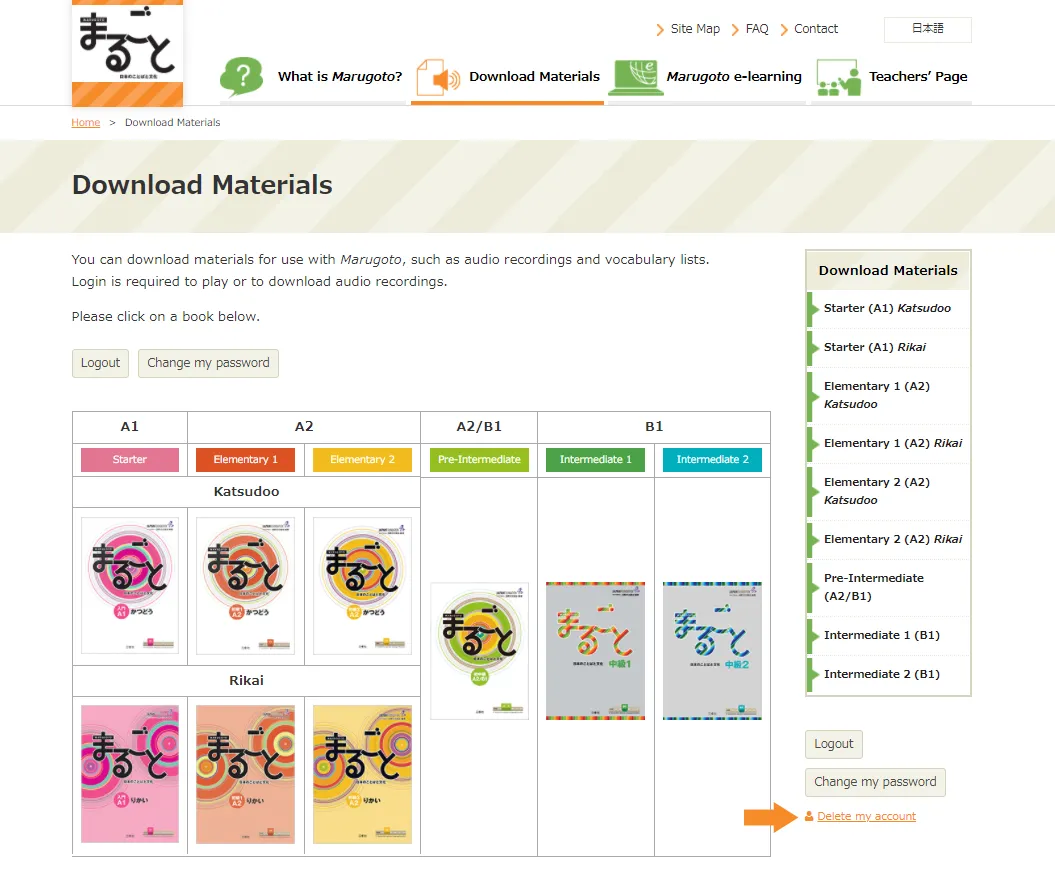Click the A2 column header
Screen dimensions: 1055x890
point(304,427)
